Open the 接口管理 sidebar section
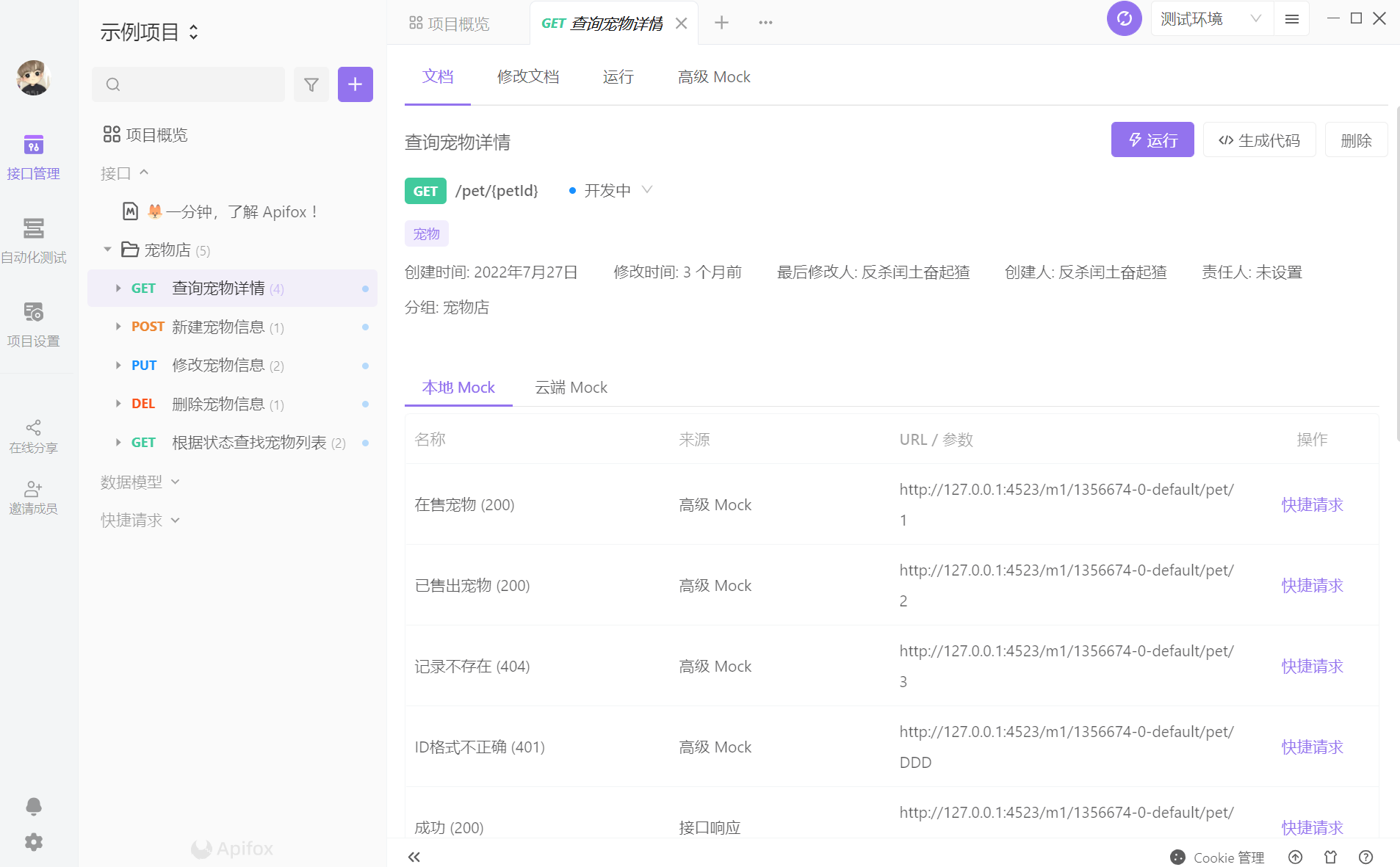This screenshot has height=867, width=1400. 33,157
